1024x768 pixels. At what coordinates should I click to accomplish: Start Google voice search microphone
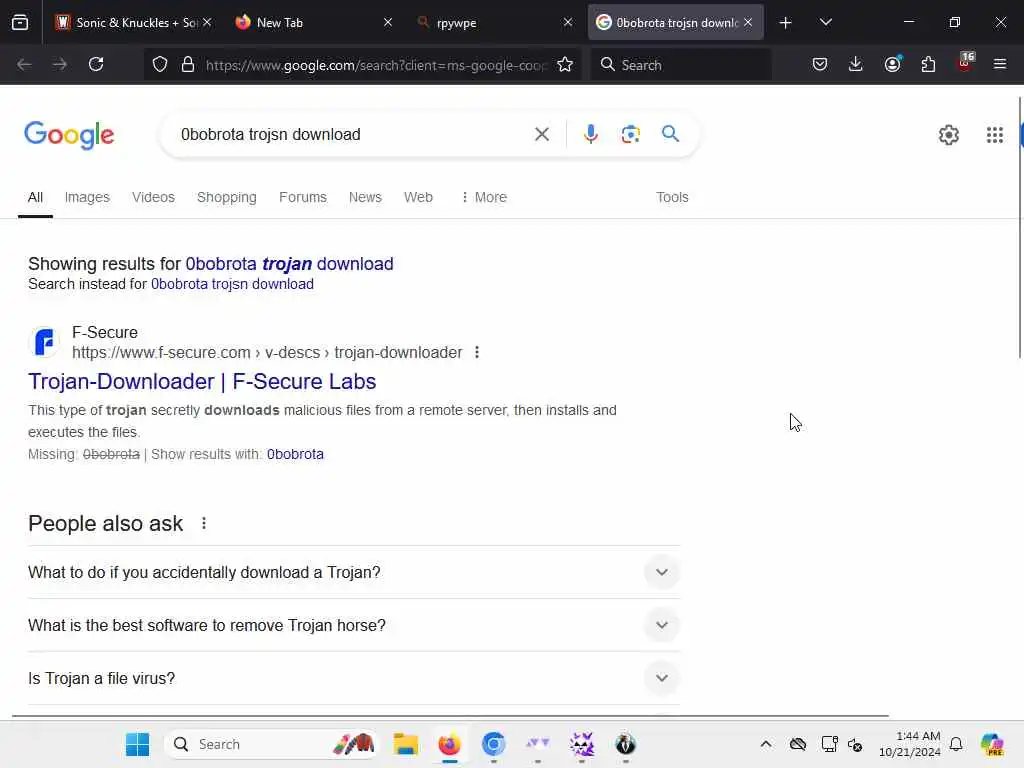590,135
